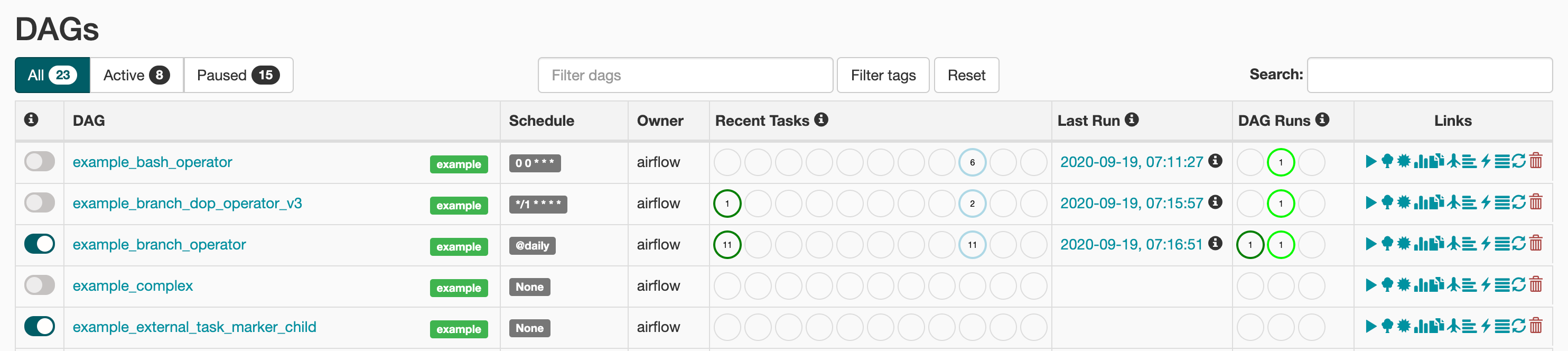Refresh the example_branch_operator DAG

[x=1519, y=244]
